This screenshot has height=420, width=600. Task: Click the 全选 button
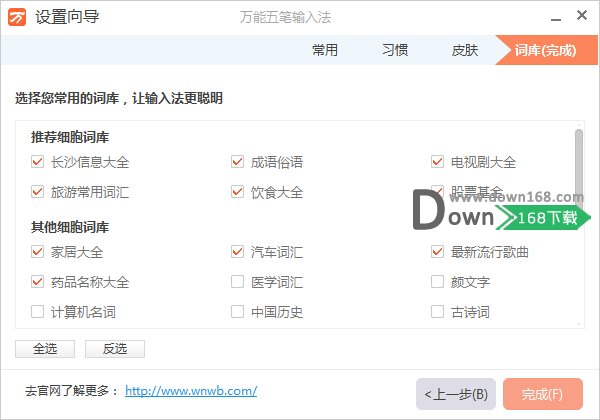(x=45, y=349)
